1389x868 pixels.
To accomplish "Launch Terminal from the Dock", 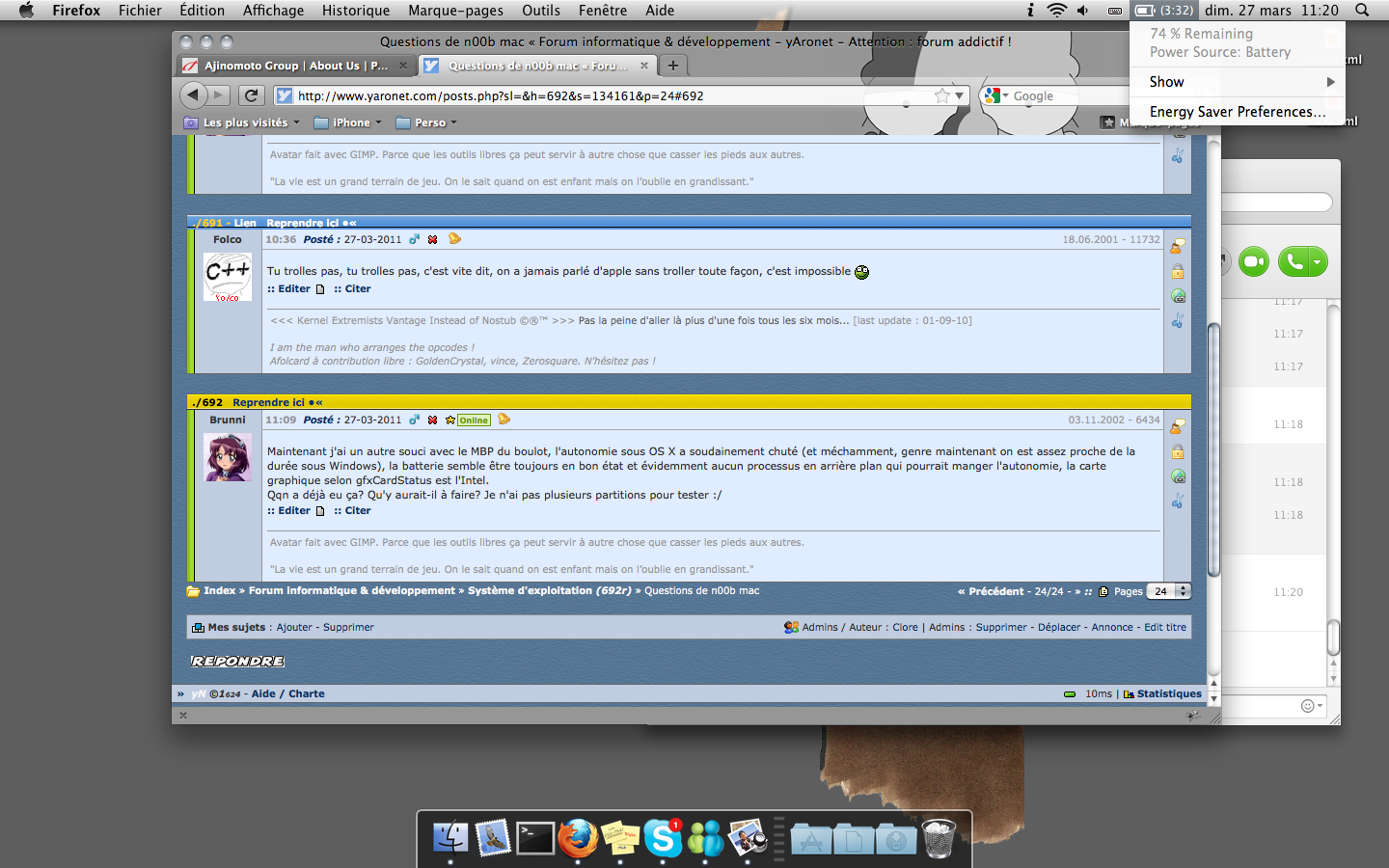I will pyautogui.click(x=535, y=838).
